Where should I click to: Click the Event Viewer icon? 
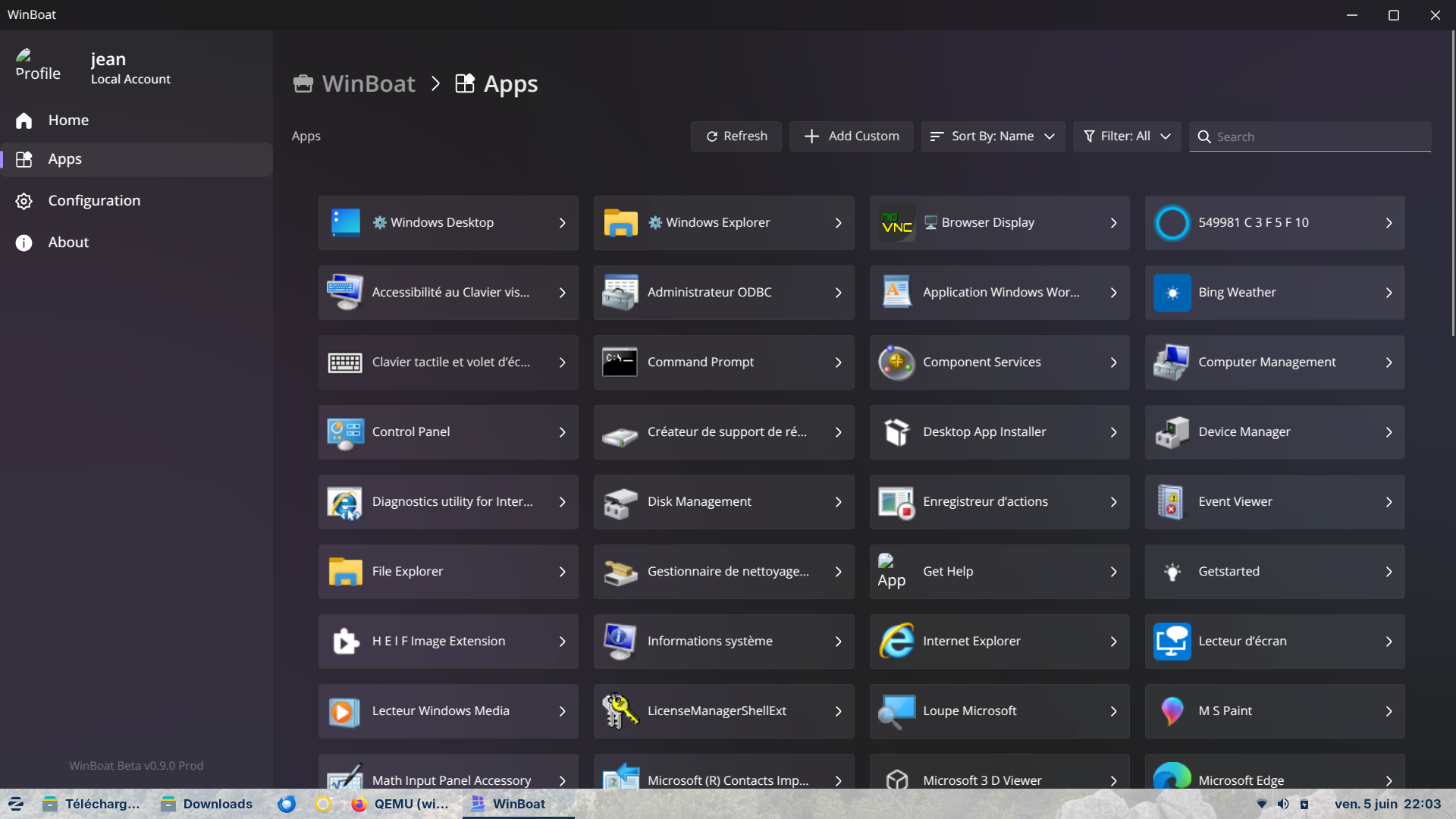1172,502
